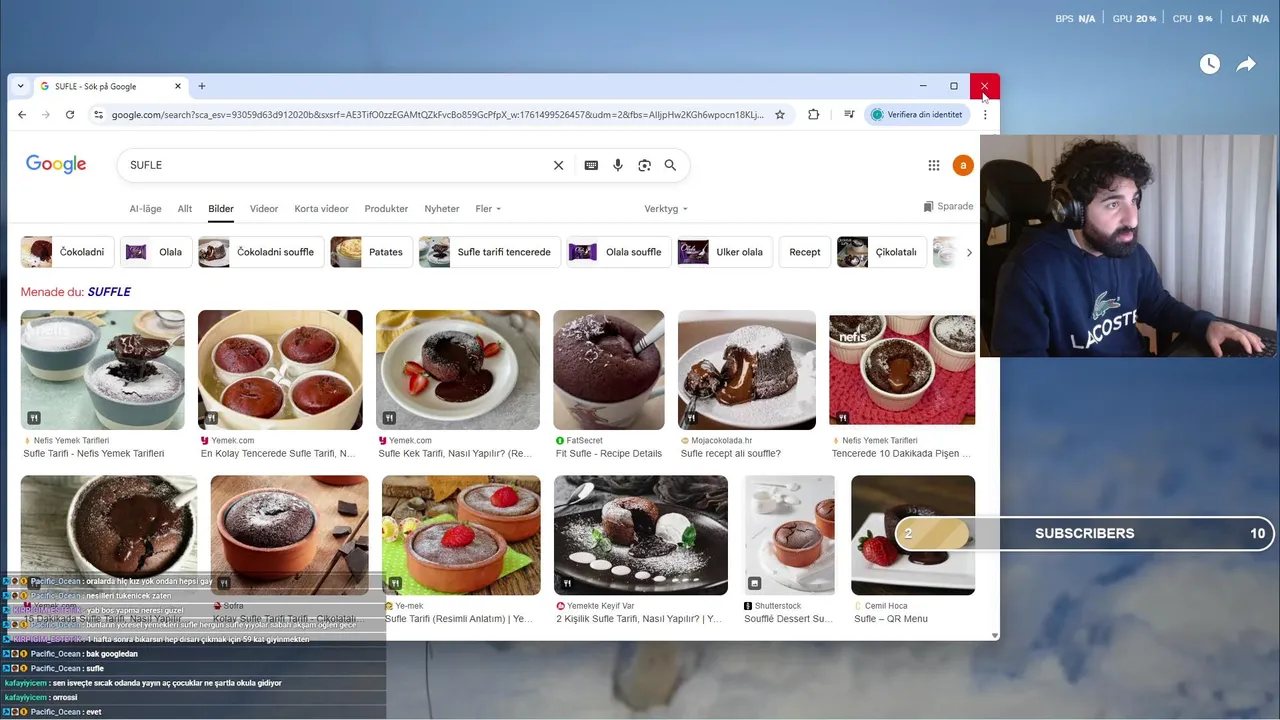Open the FatSecret Fit Sufle image
The width and height of the screenshot is (1280, 720).
pyautogui.click(x=609, y=370)
